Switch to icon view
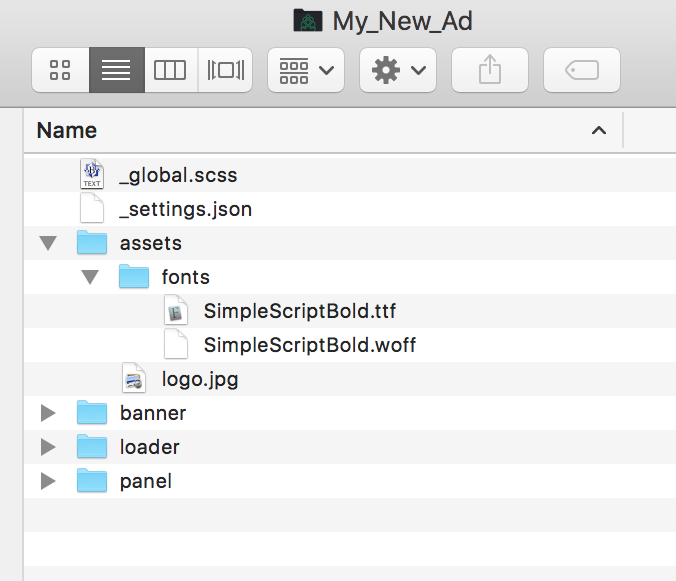The height and width of the screenshot is (581, 676). click(60, 70)
